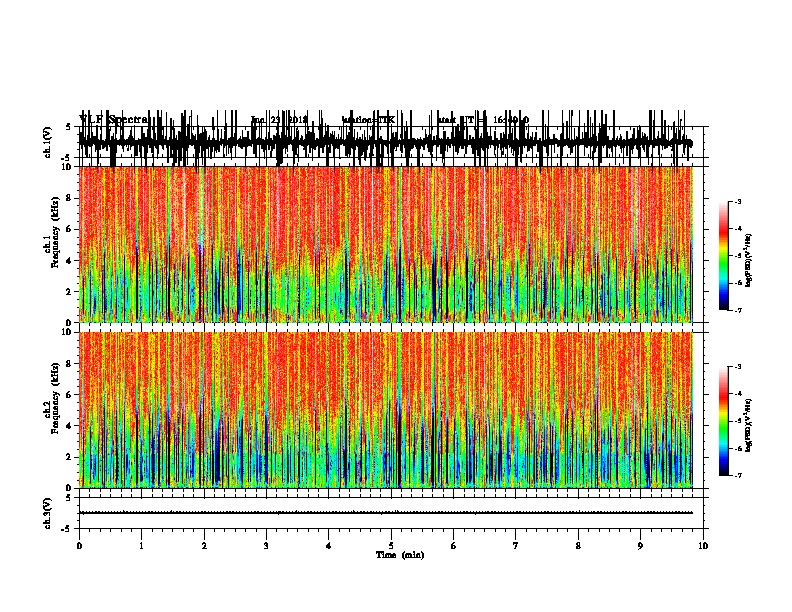The image size is (792, 612).
Task: Click the -3 label on ch.1 color bar
Action: (x=737, y=201)
